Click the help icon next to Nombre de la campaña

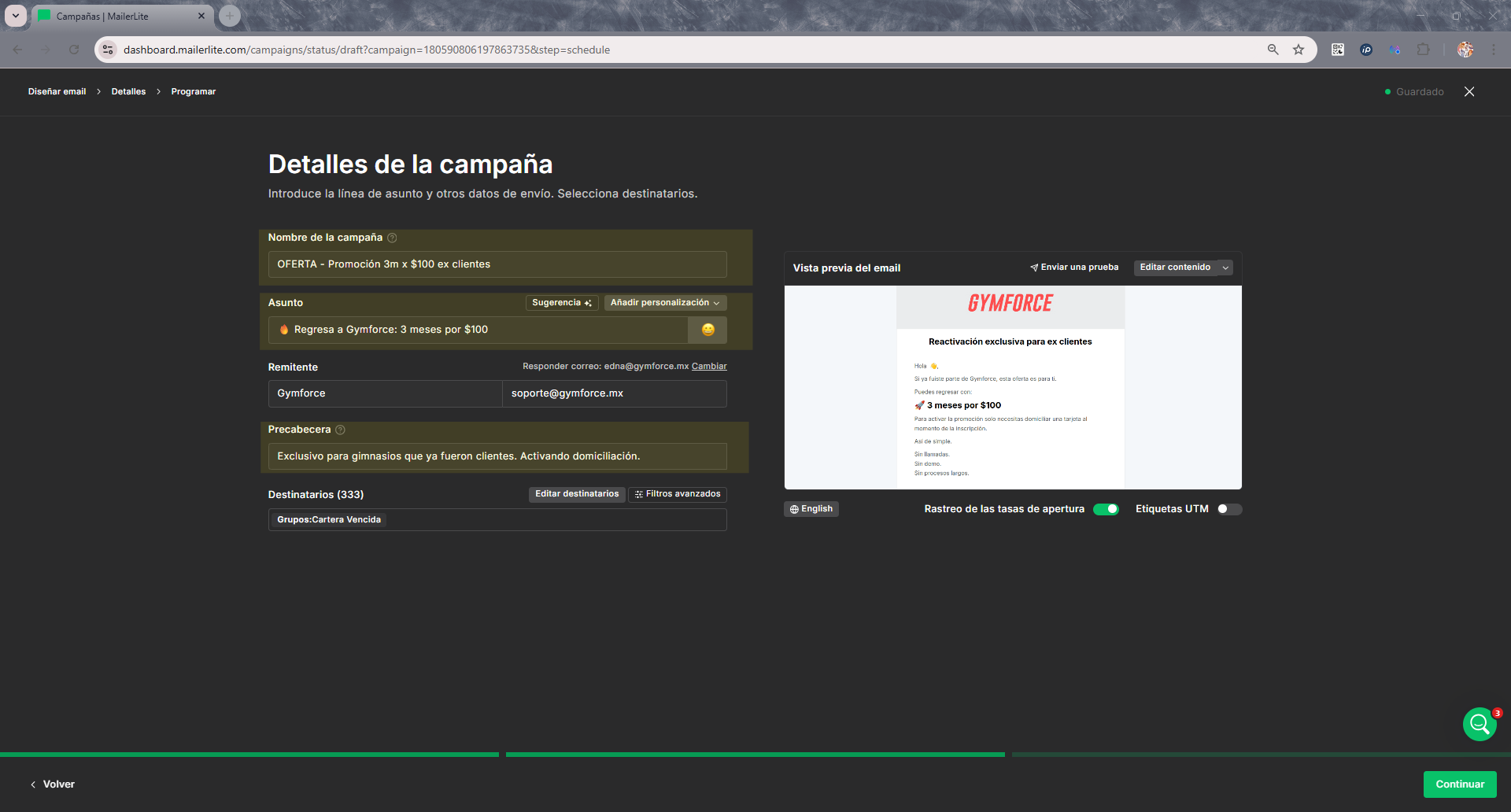click(x=392, y=238)
